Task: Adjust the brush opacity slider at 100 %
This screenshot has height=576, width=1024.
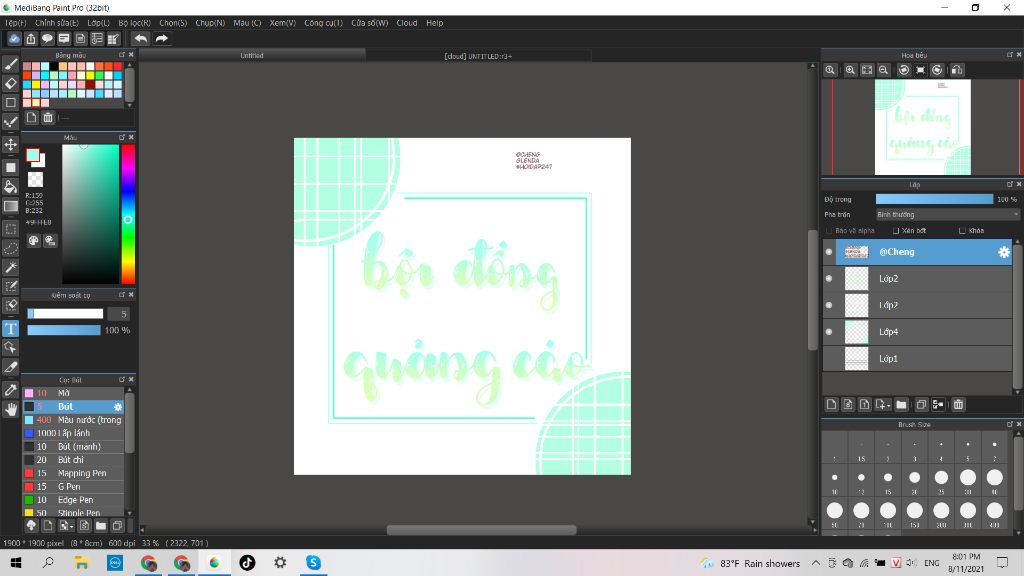Action: [x=64, y=330]
